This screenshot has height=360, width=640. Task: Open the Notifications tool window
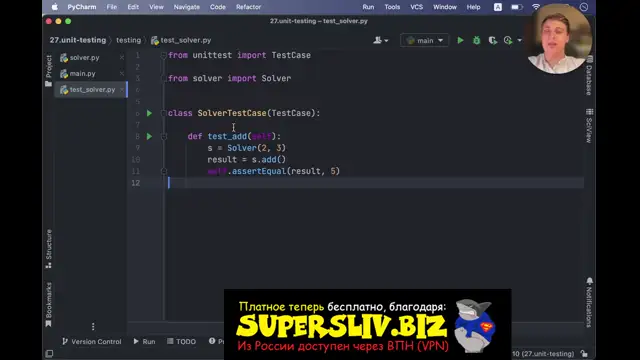click(589, 303)
